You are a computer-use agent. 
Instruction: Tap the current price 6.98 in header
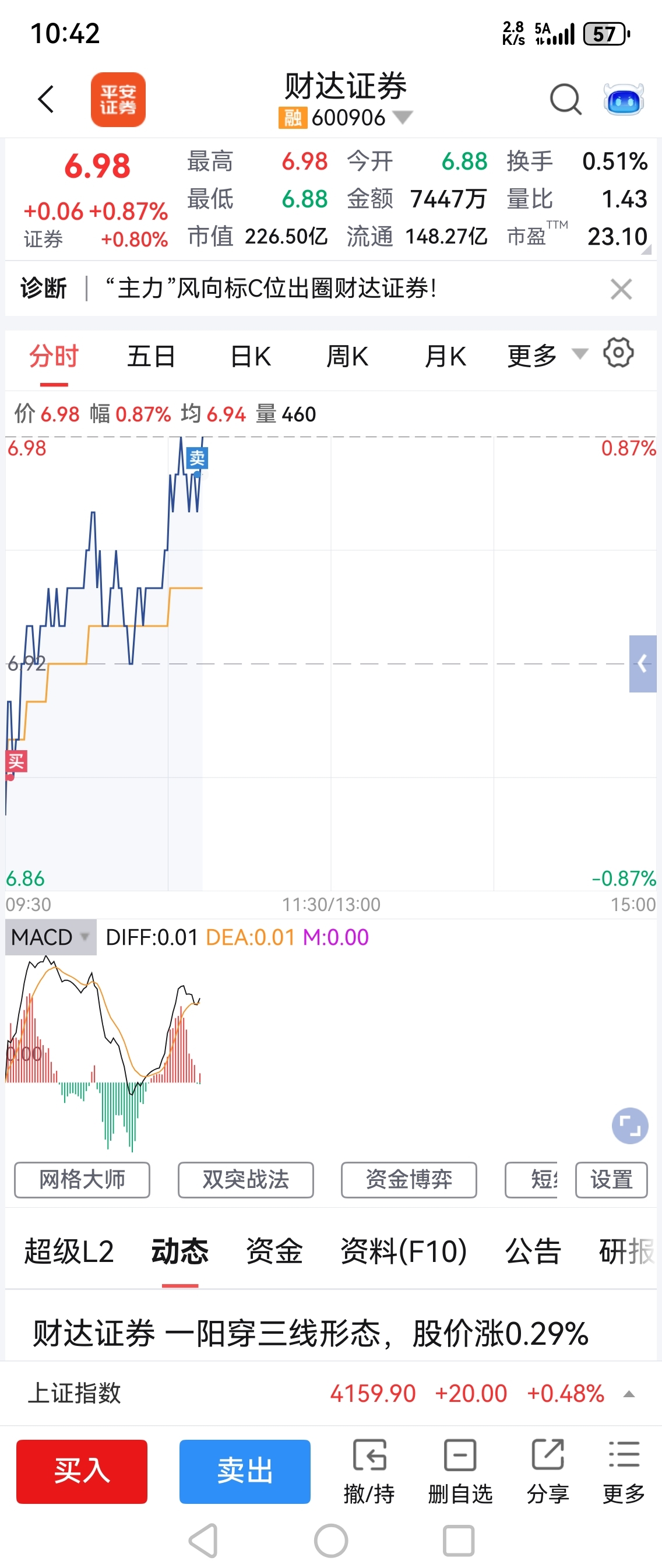click(97, 166)
